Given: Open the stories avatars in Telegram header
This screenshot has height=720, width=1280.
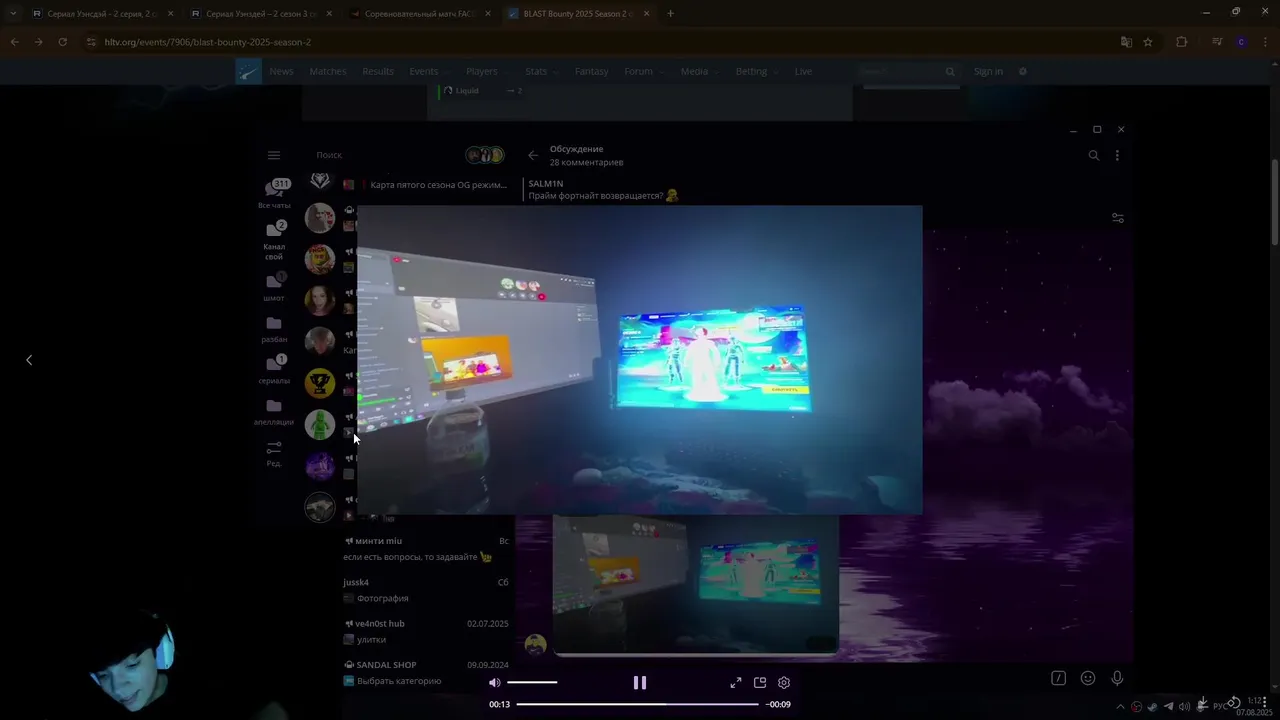Looking at the screenshot, I should tap(485, 155).
